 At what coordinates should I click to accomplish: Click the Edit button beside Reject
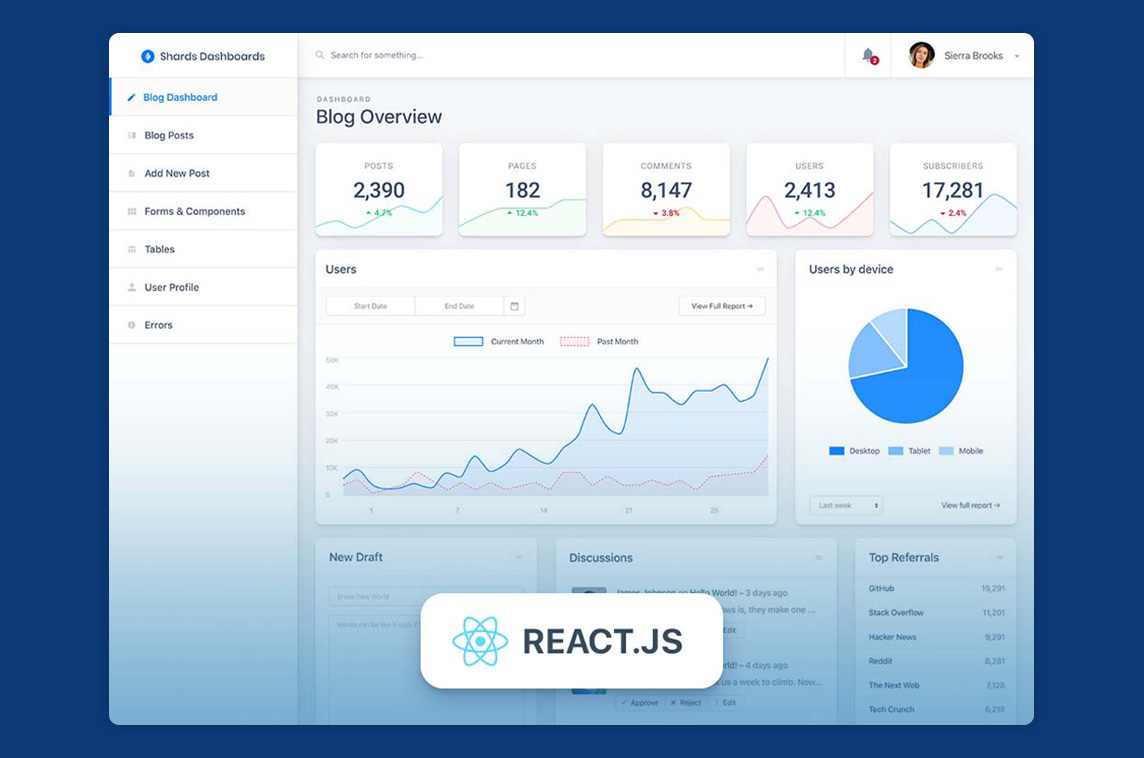725,703
